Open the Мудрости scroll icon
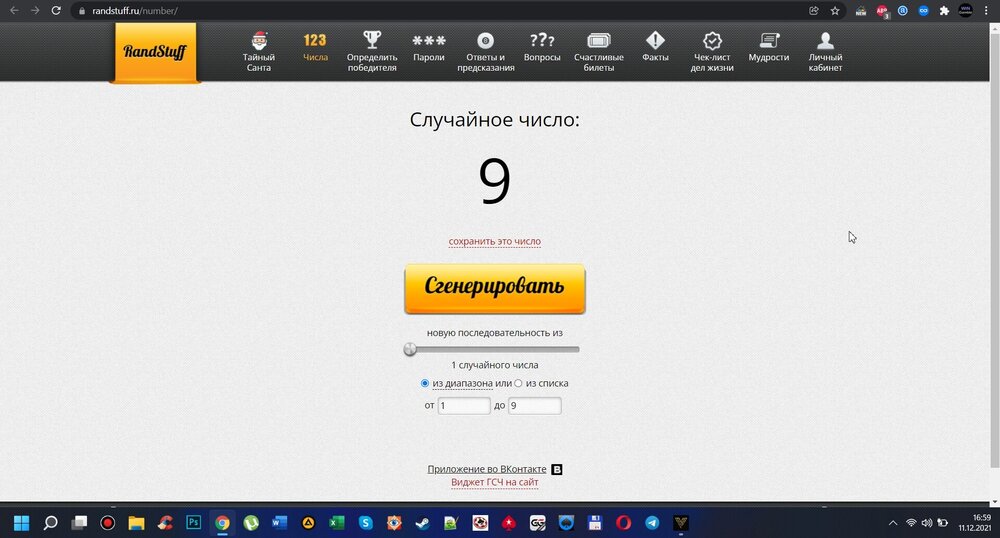The width and height of the screenshot is (1000, 538). click(x=769, y=41)
